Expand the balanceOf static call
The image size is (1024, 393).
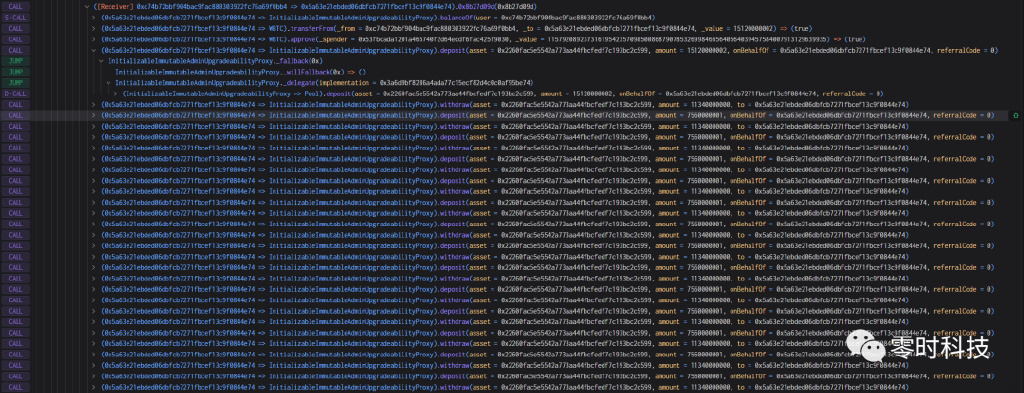click(94, 17)
